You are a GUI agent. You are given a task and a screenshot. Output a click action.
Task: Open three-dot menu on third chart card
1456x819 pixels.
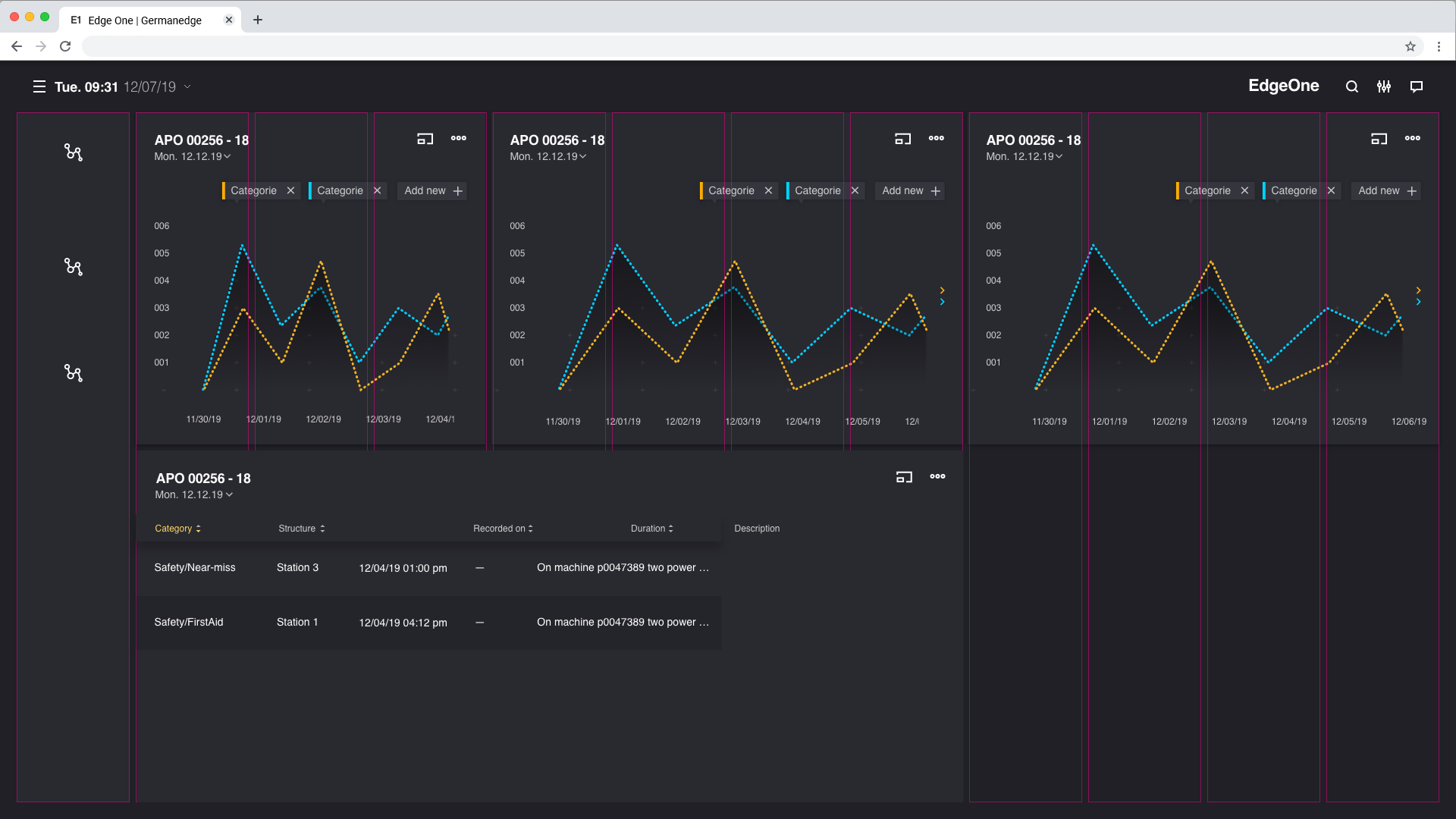[1412, 139]
